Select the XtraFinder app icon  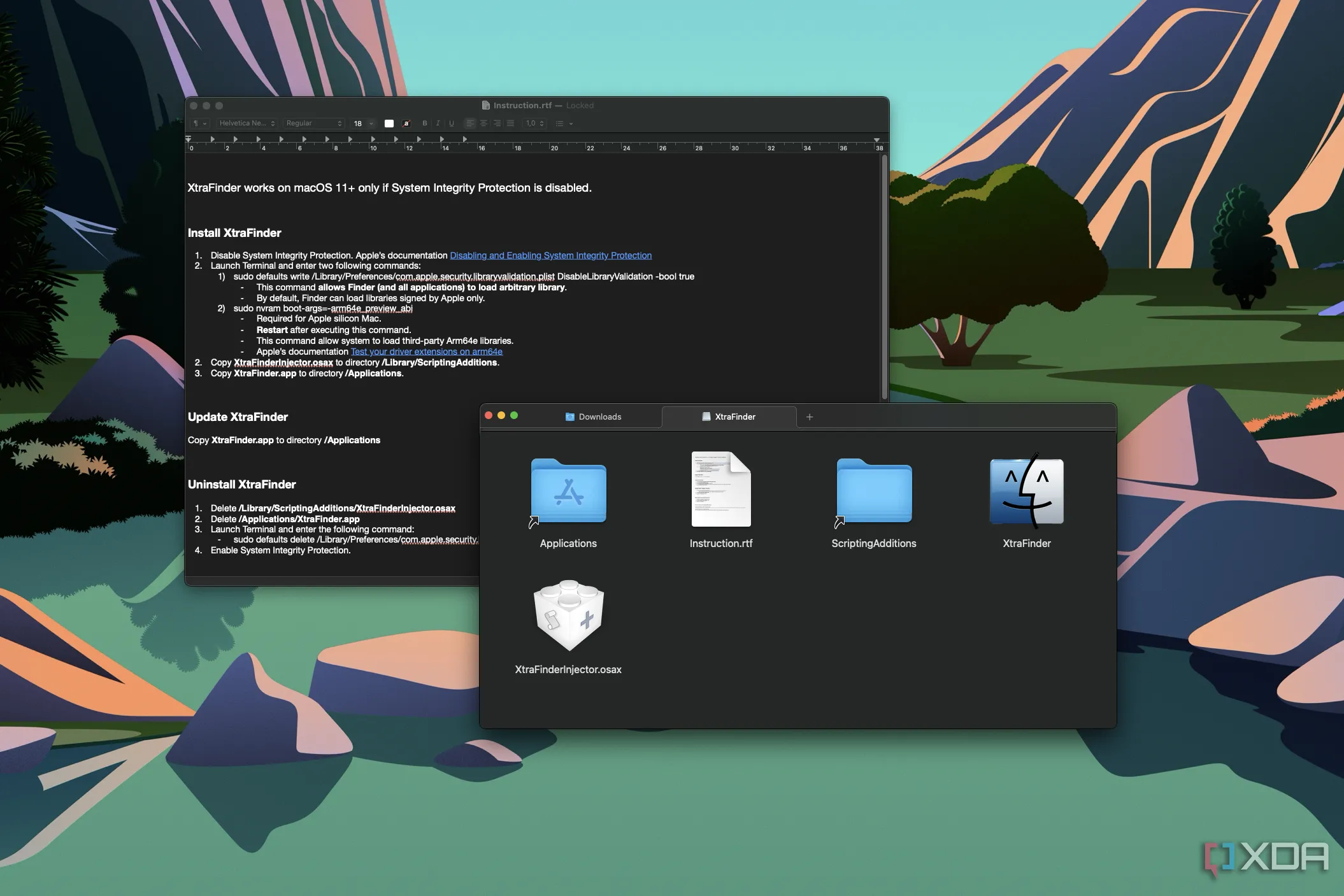tap(1027, 491)
